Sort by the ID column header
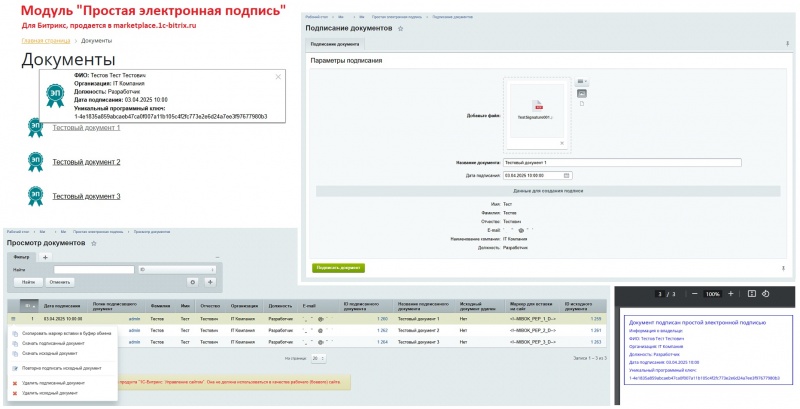 (x=29, y=306)
